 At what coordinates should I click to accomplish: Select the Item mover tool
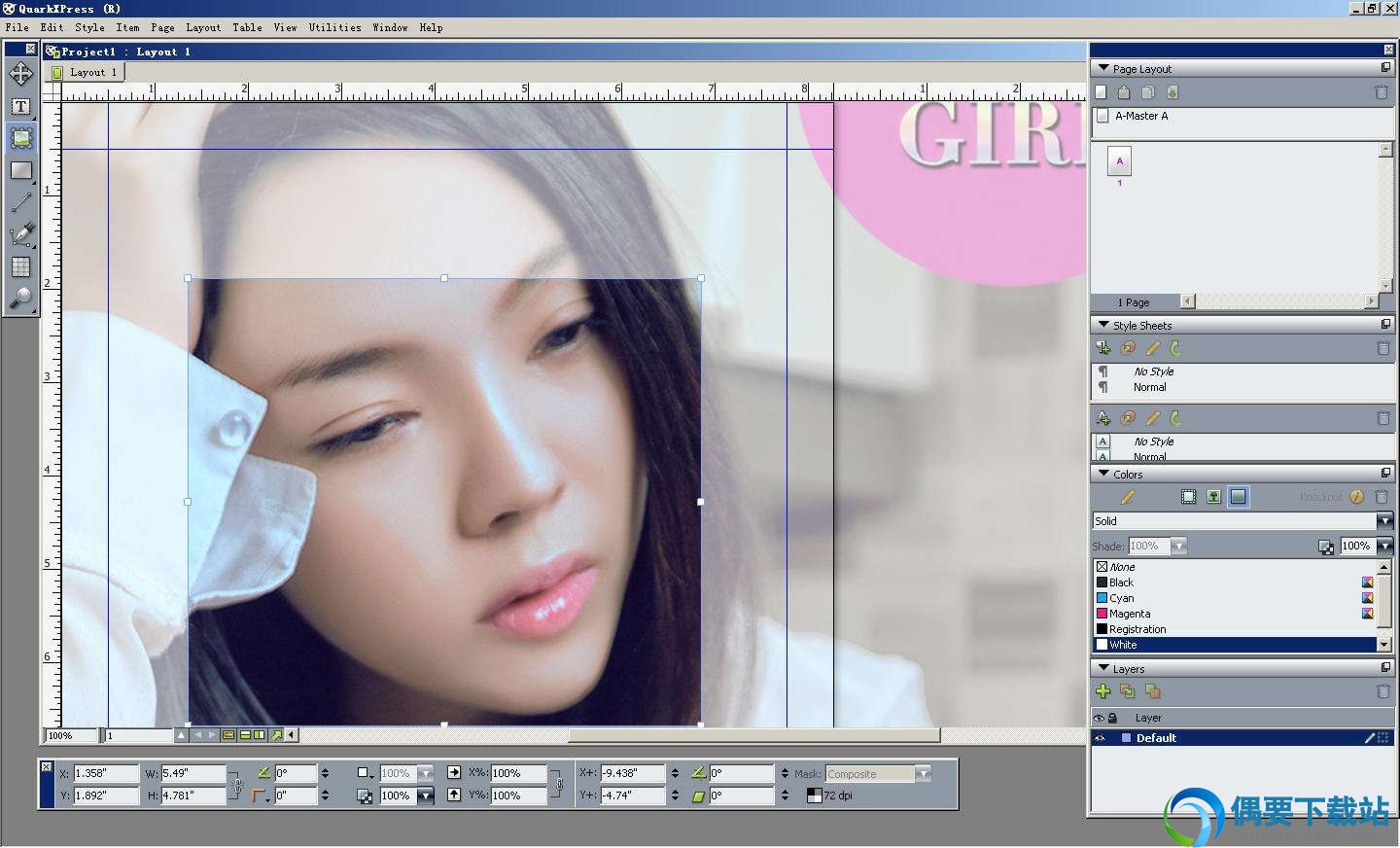point(20,74)
